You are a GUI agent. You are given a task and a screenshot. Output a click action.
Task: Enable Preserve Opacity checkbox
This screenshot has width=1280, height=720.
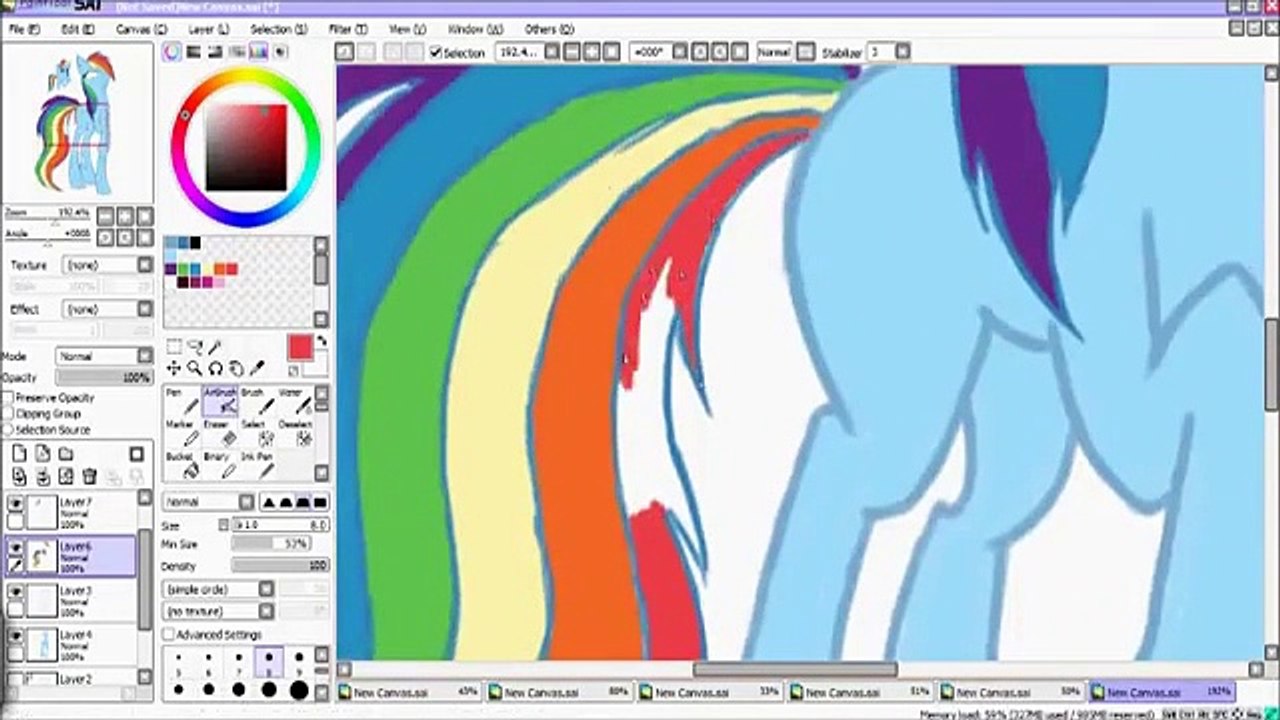point(8,398)
